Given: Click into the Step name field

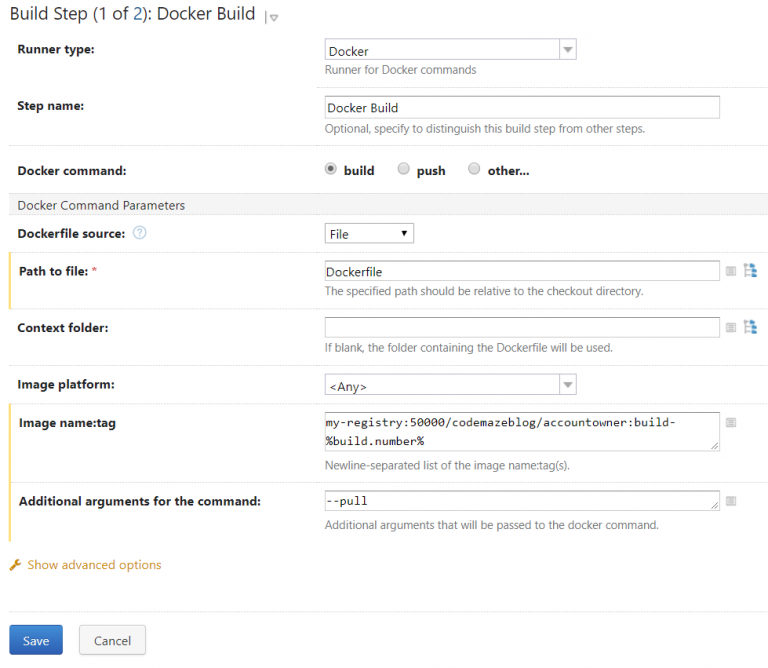Looking at the screenshot, I should 521,108.
